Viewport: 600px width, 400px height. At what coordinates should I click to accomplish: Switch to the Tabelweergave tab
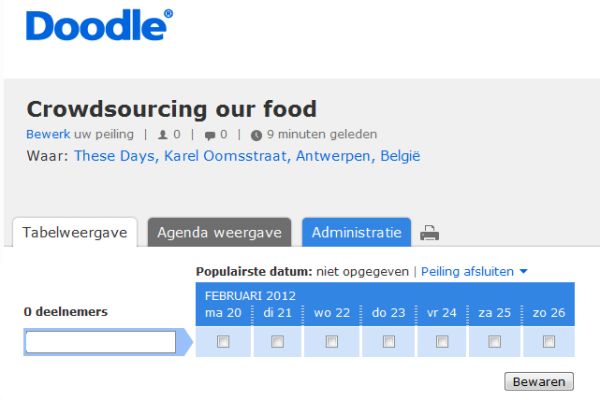coord(76,232)
